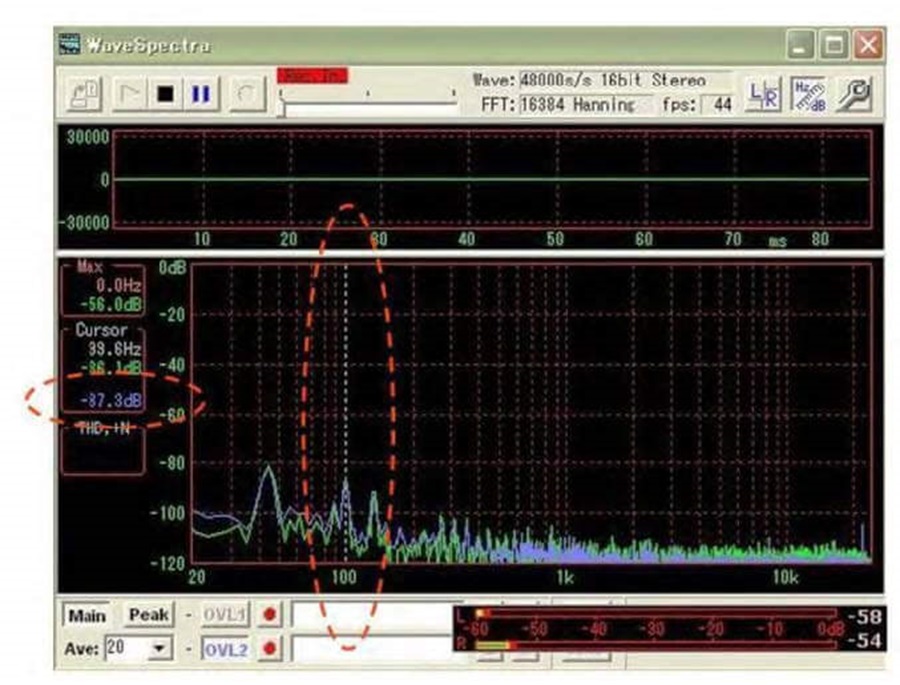Click the OVL1 overlay text field
This screenshot has height=685, width=900.
[x=373, y=614]
